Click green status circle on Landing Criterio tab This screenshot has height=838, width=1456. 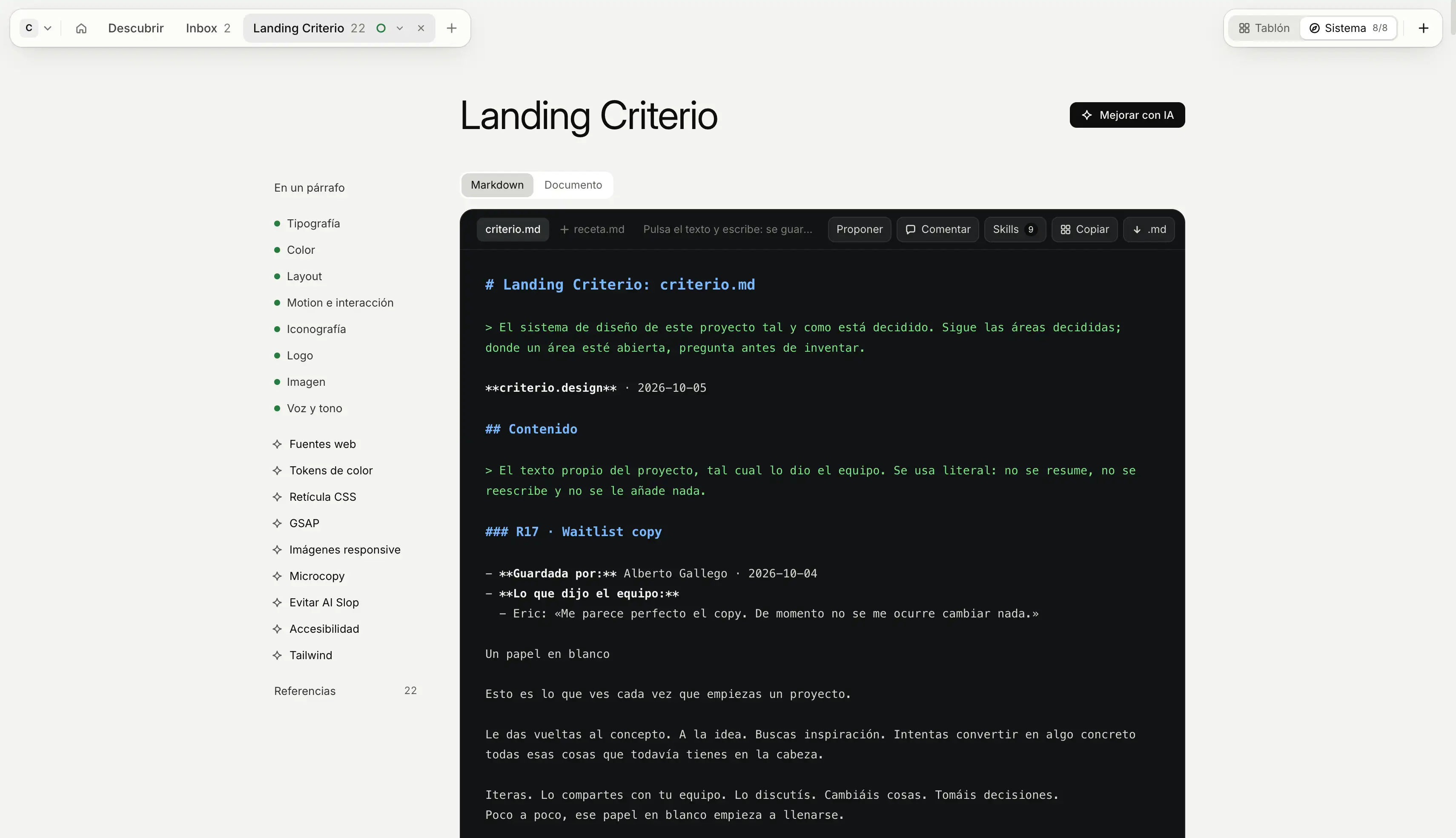pos(380,28)
